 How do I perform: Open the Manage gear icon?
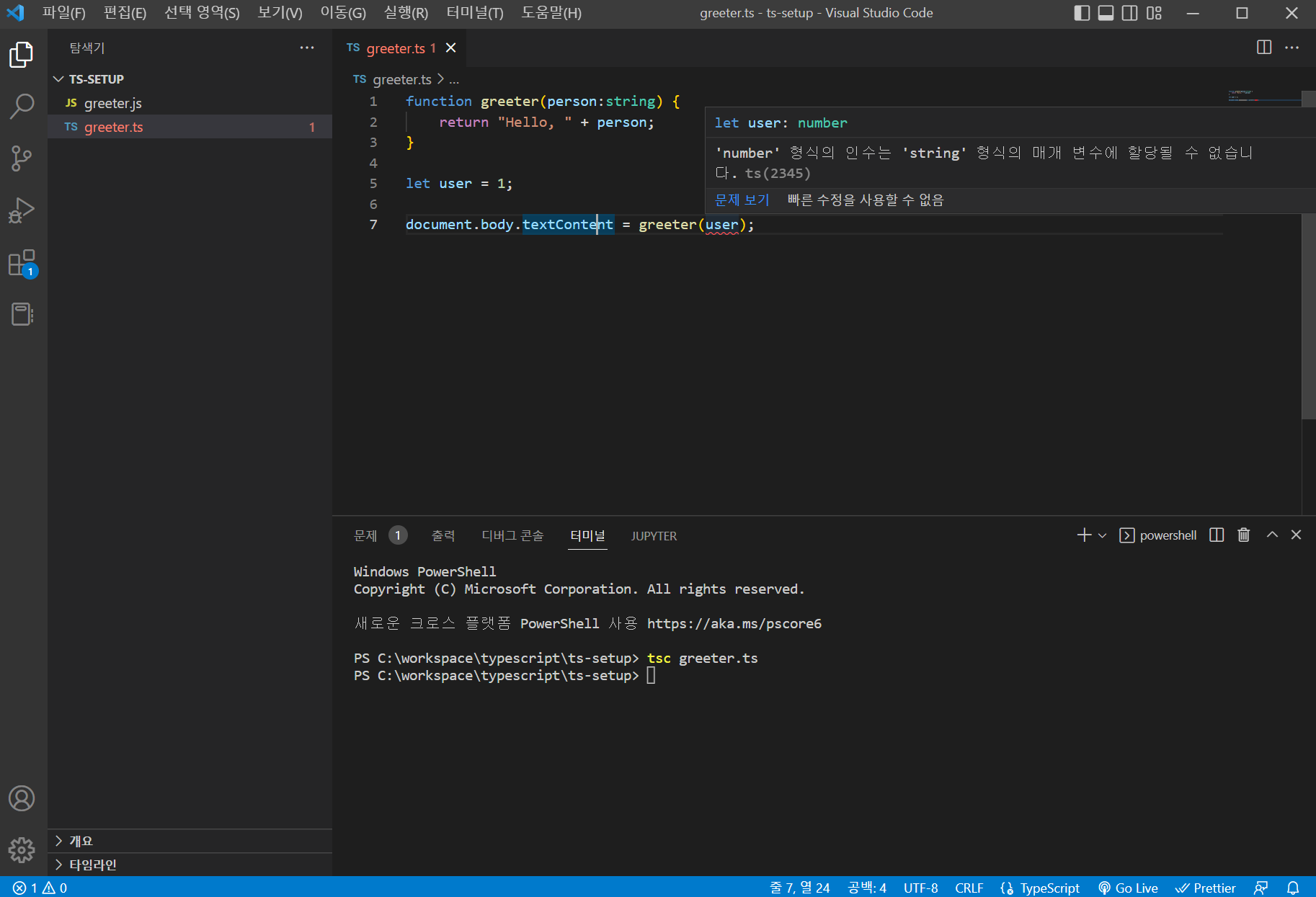pos(22,850)
